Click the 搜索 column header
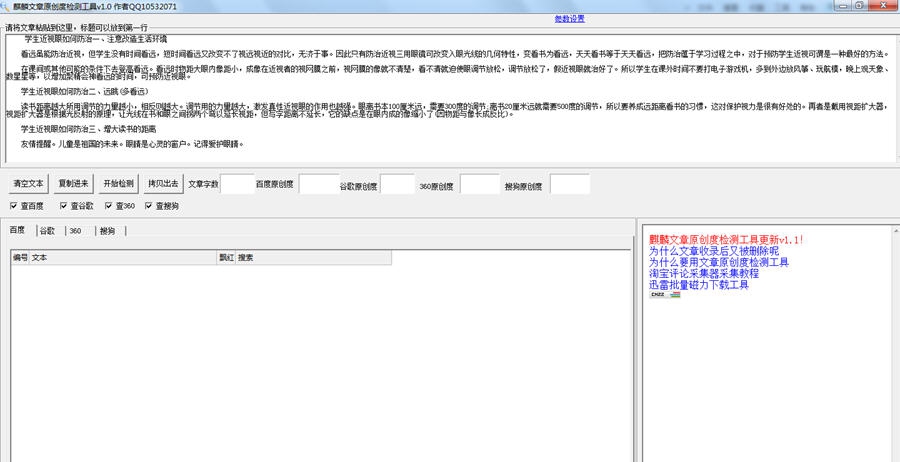900x462 pixels. coord(314,258)
